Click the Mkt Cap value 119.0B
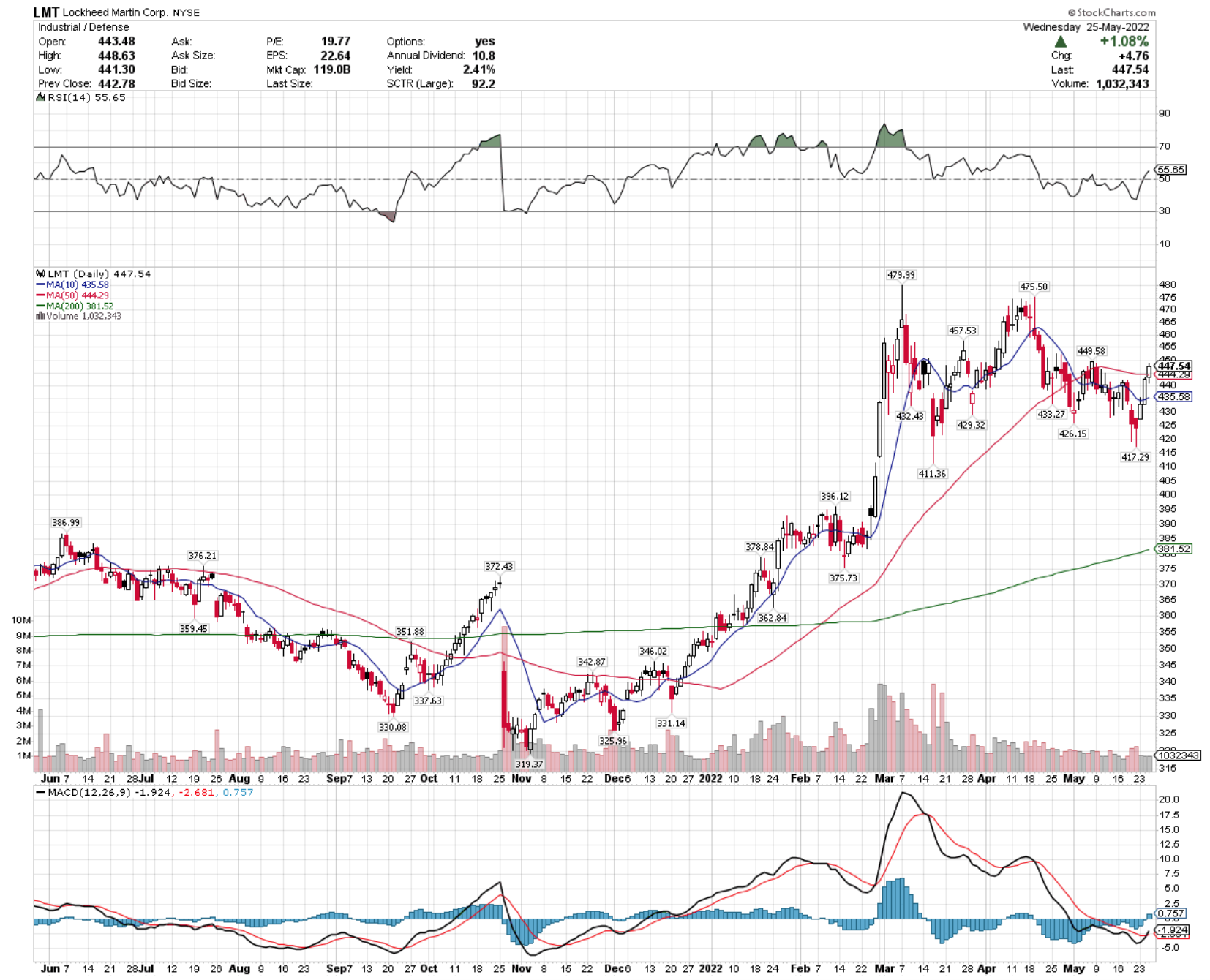Viewport: 1210px width, 980px height. (332, 69)
